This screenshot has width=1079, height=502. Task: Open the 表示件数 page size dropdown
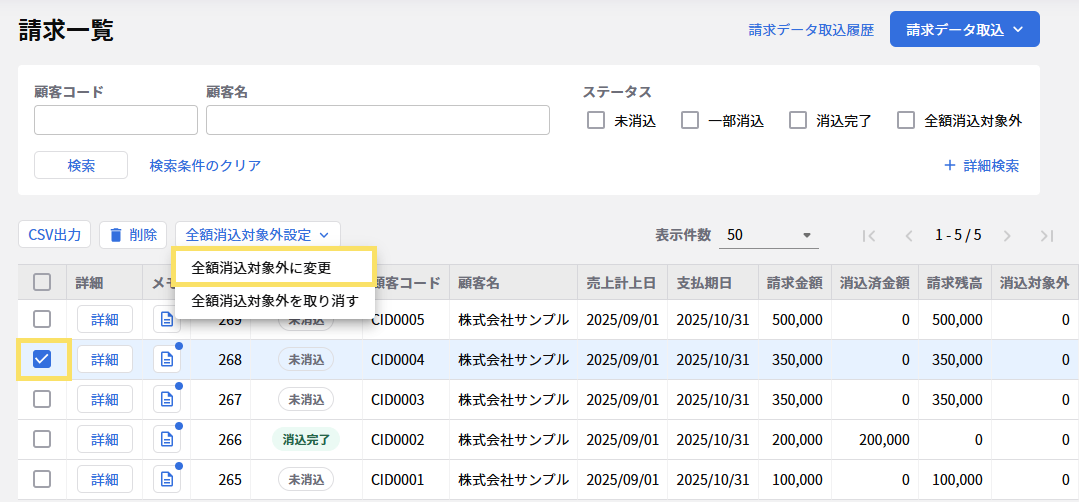point(768,235)
